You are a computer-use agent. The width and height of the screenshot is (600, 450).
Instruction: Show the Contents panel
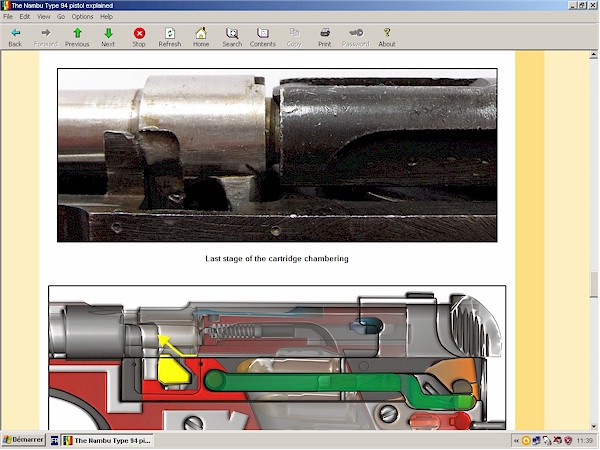(263, 37)
